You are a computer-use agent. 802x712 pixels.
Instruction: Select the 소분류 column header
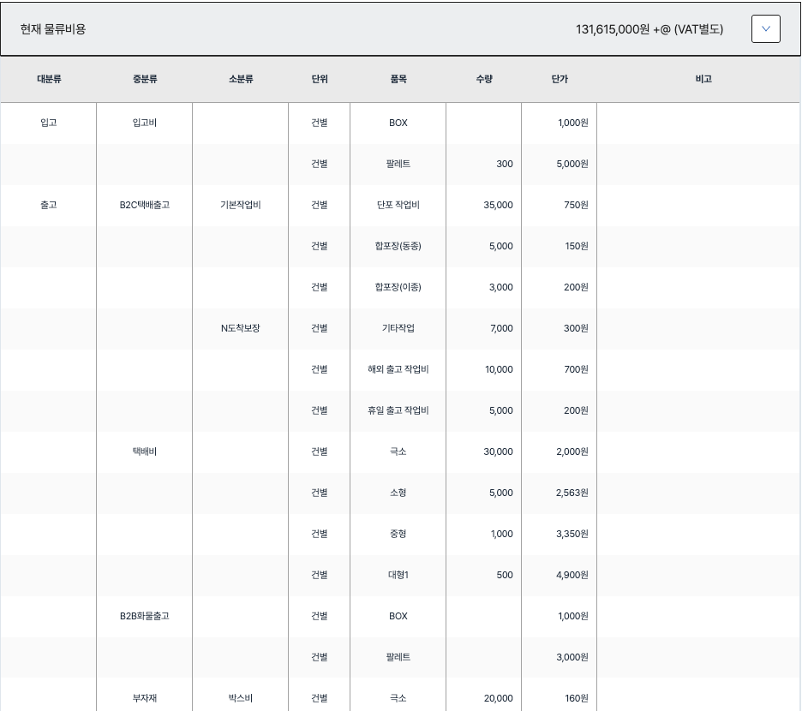(x=240, y=79)
